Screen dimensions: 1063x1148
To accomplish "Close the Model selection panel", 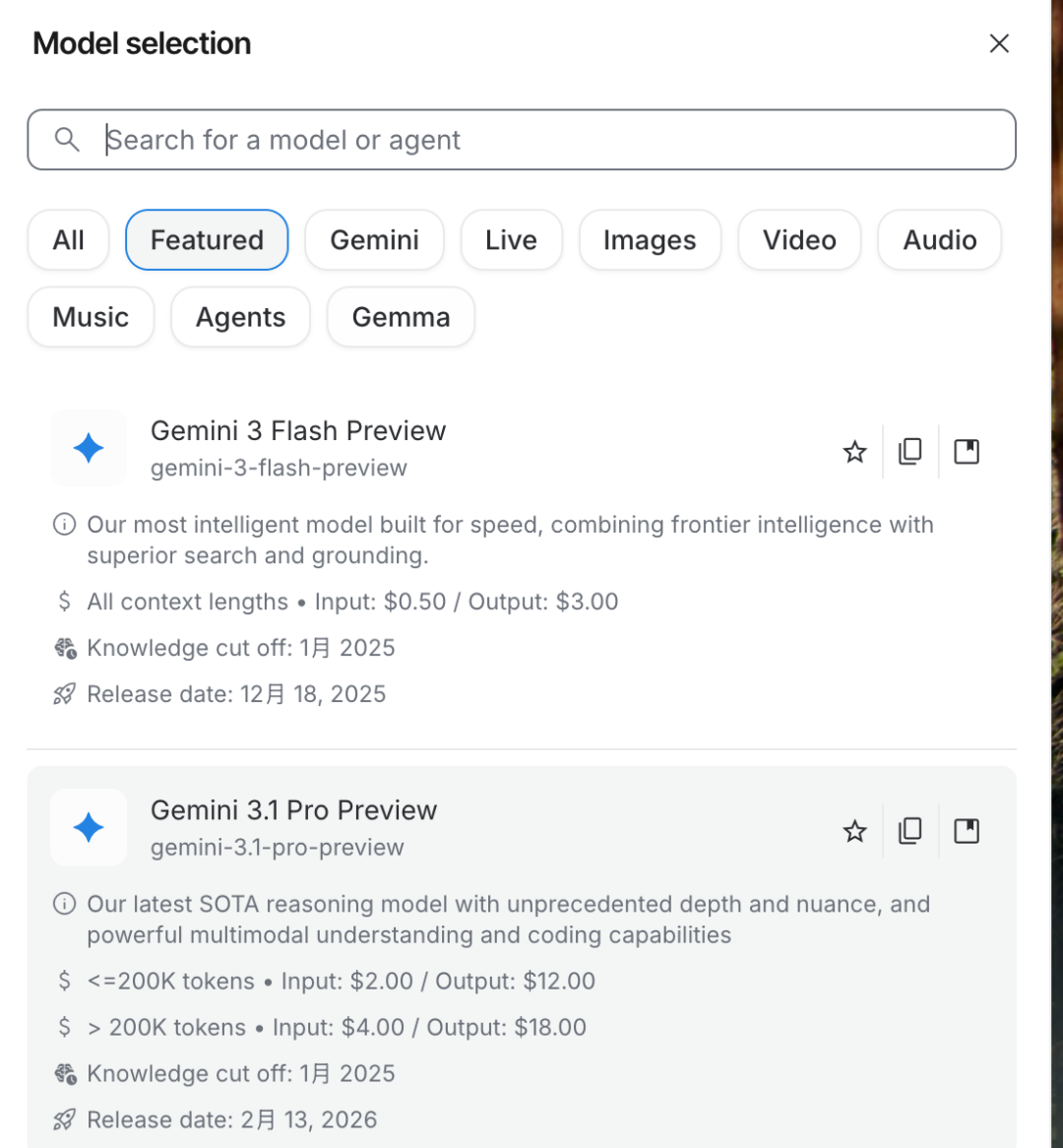I will click(999, 43).
